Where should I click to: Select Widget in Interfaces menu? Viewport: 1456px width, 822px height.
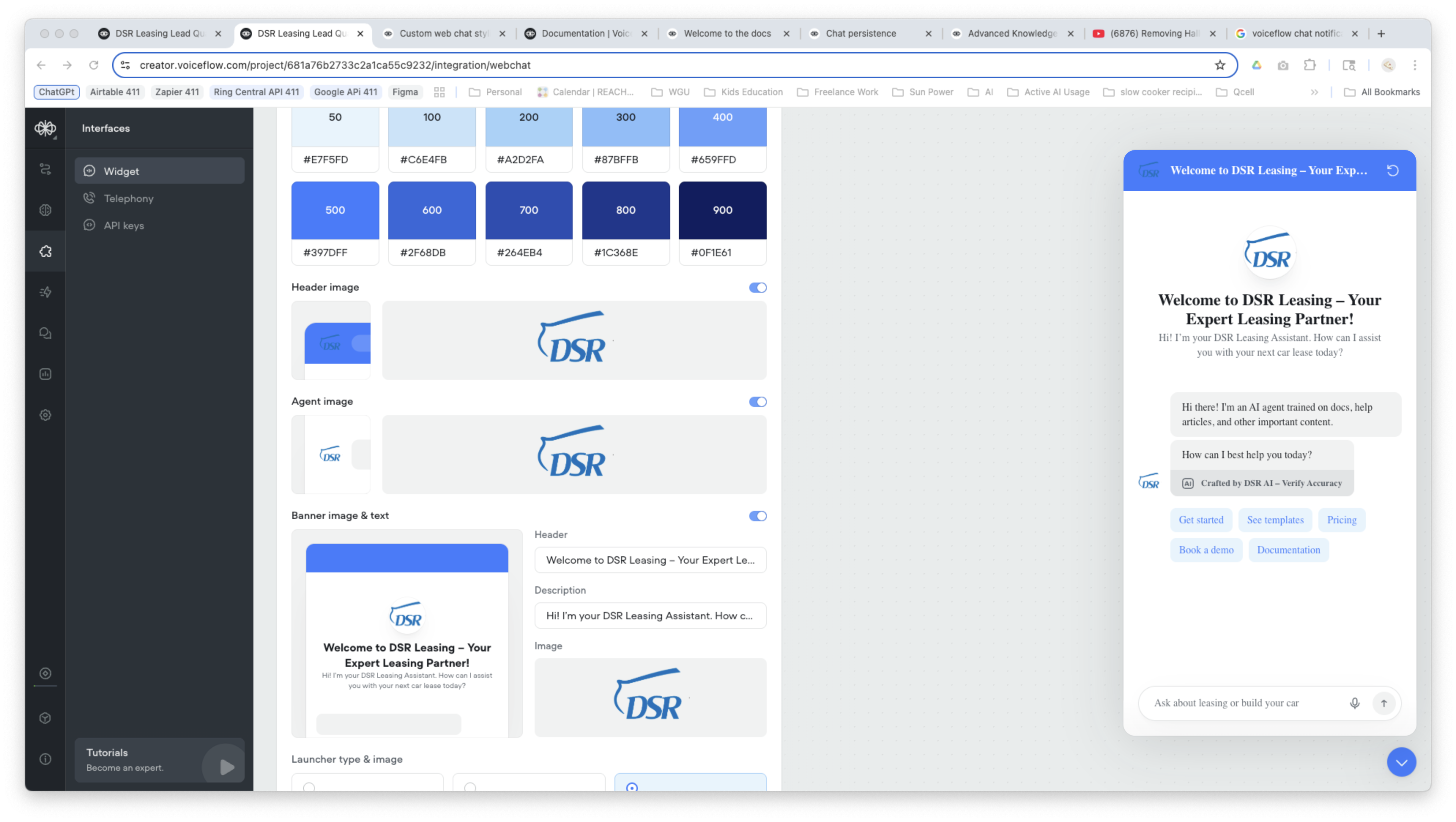159,171
